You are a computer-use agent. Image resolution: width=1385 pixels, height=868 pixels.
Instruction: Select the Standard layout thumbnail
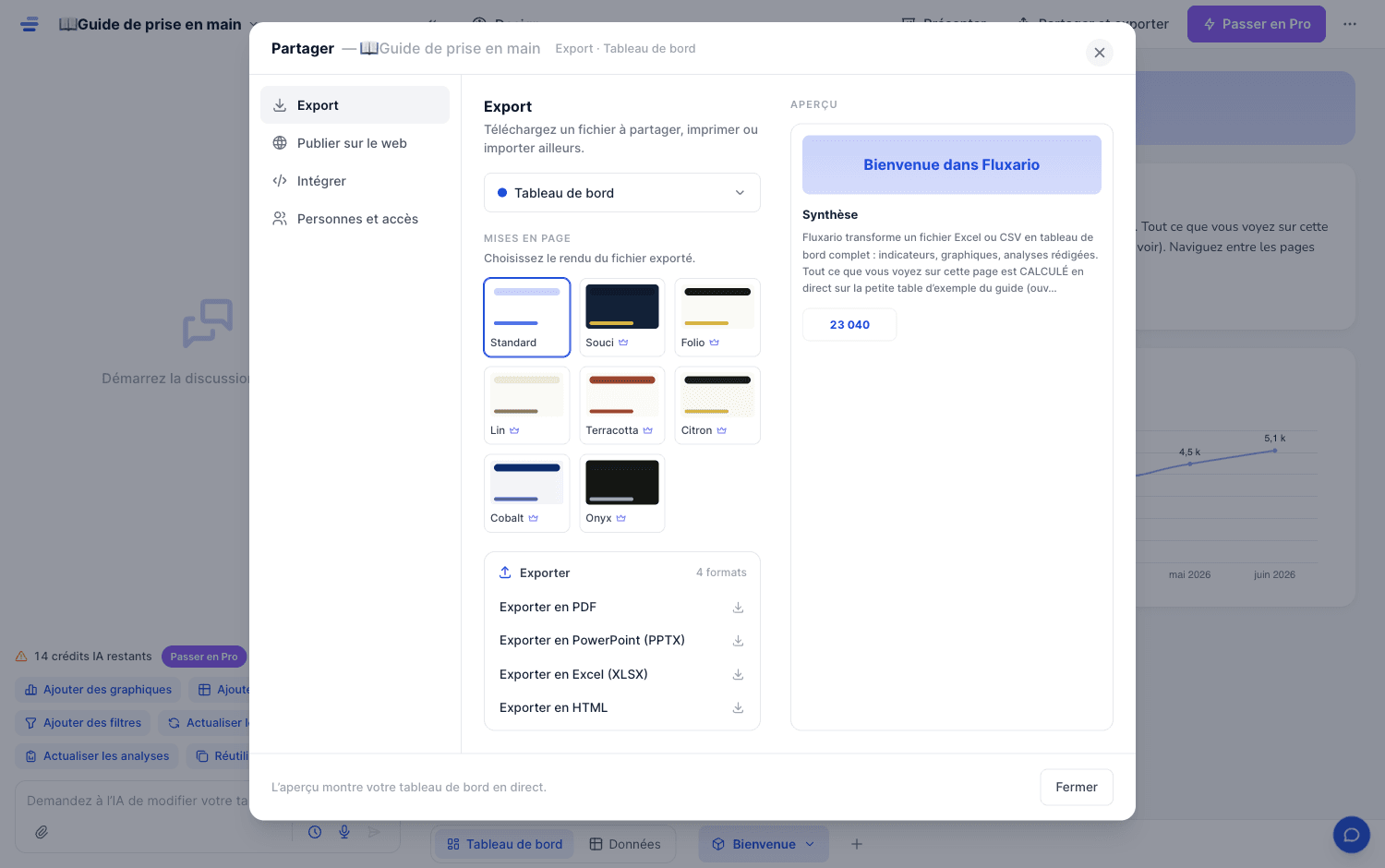527,318
